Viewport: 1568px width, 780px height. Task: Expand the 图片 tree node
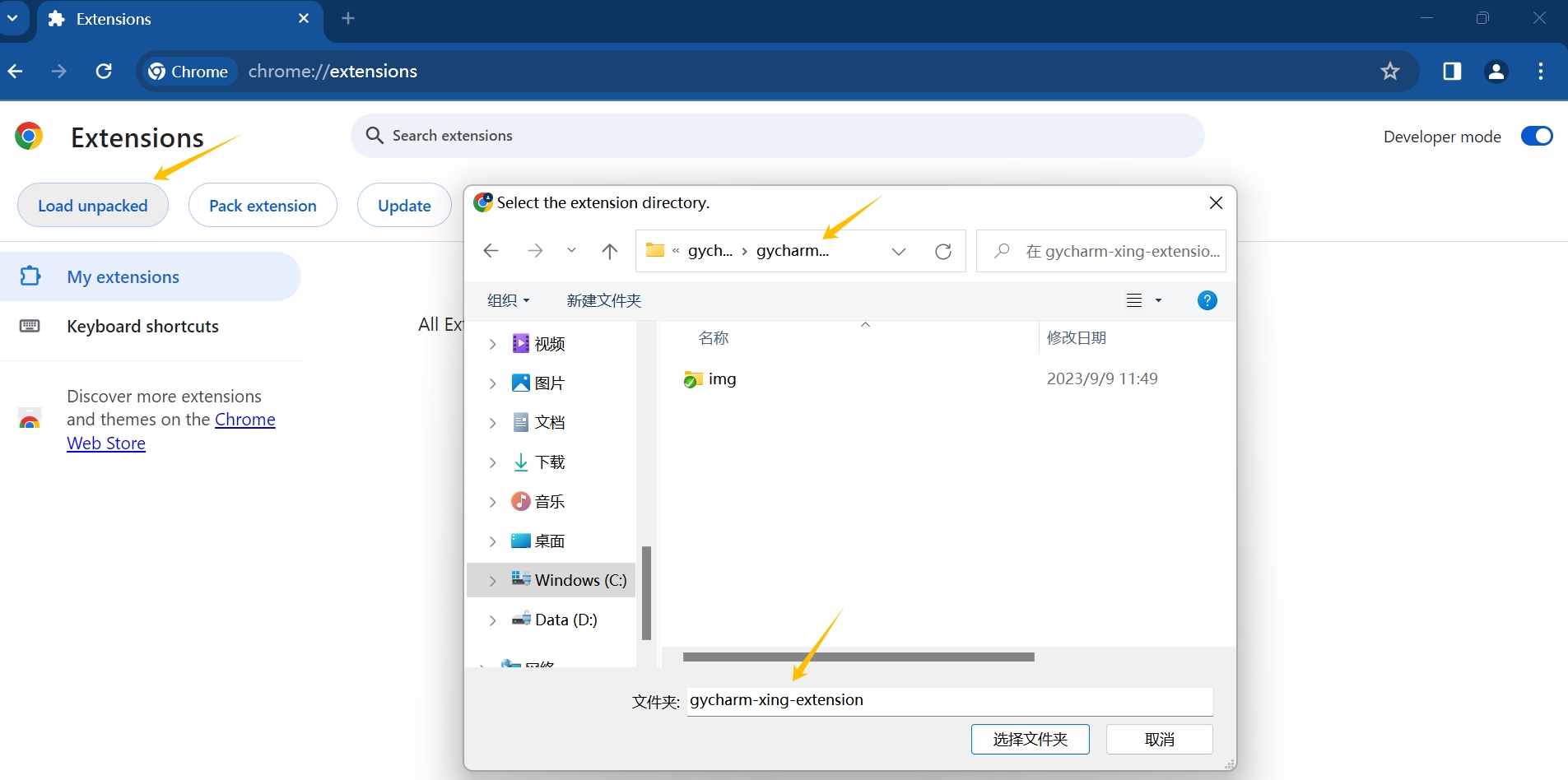pyautogui.click(x=492, y=383)
